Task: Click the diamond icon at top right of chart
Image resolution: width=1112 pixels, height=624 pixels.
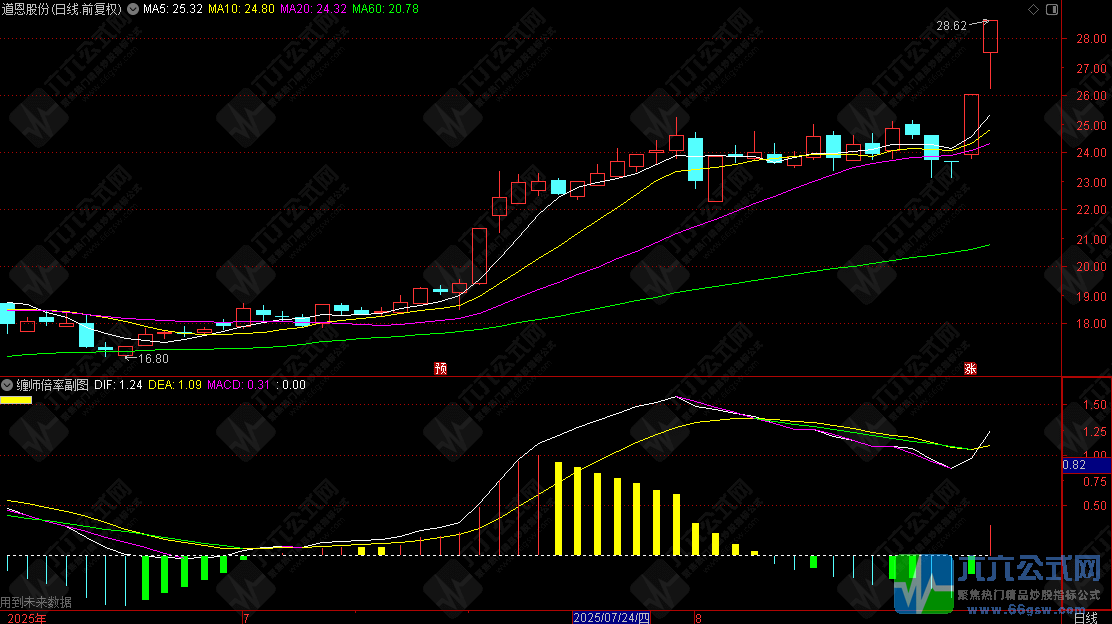Action: (1033, 9)
